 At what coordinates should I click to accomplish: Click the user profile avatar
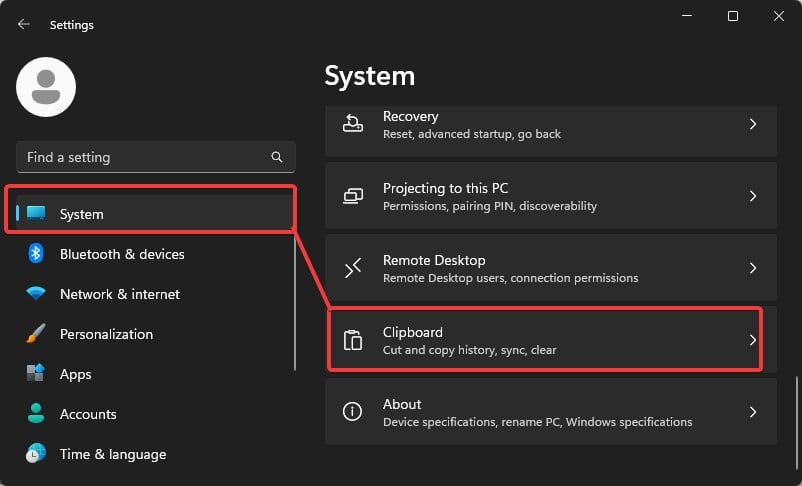click(x=46, y=87)
